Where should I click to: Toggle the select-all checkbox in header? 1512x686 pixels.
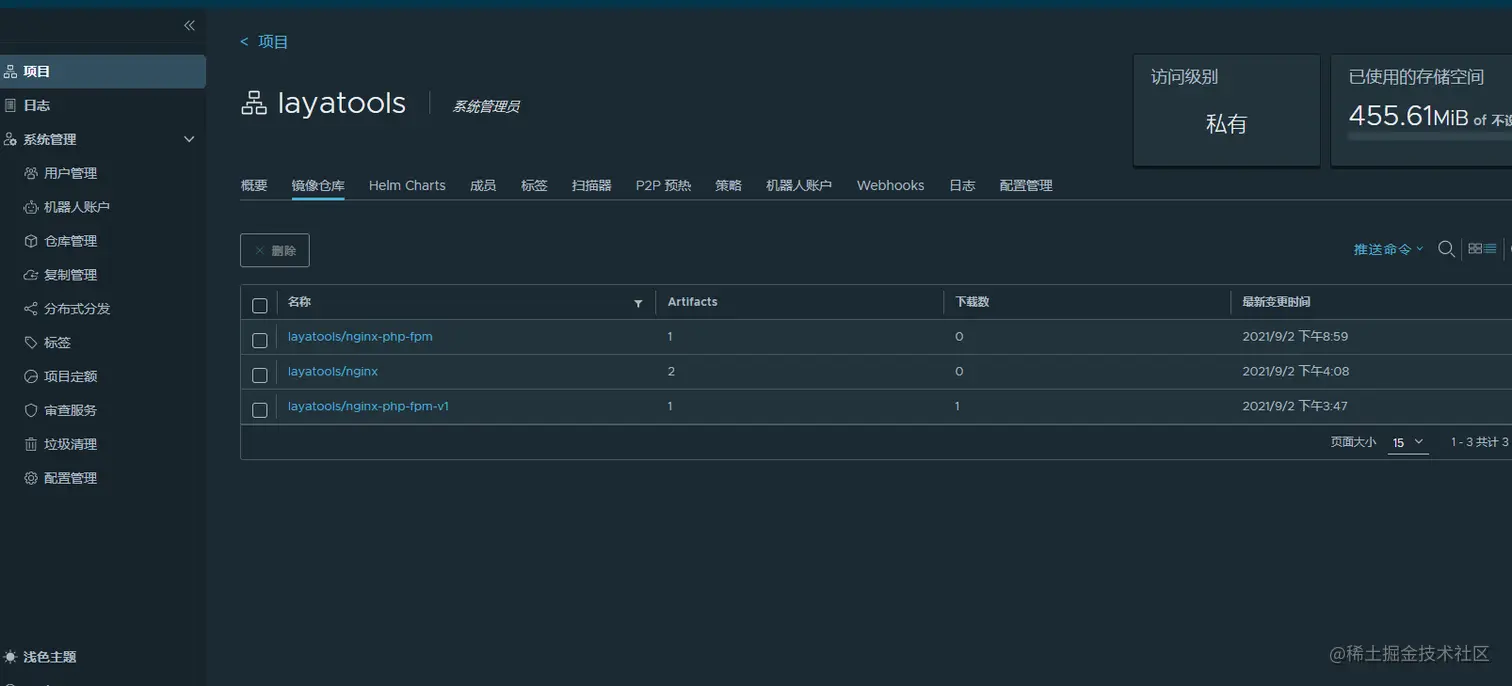(x=260, y=305)
